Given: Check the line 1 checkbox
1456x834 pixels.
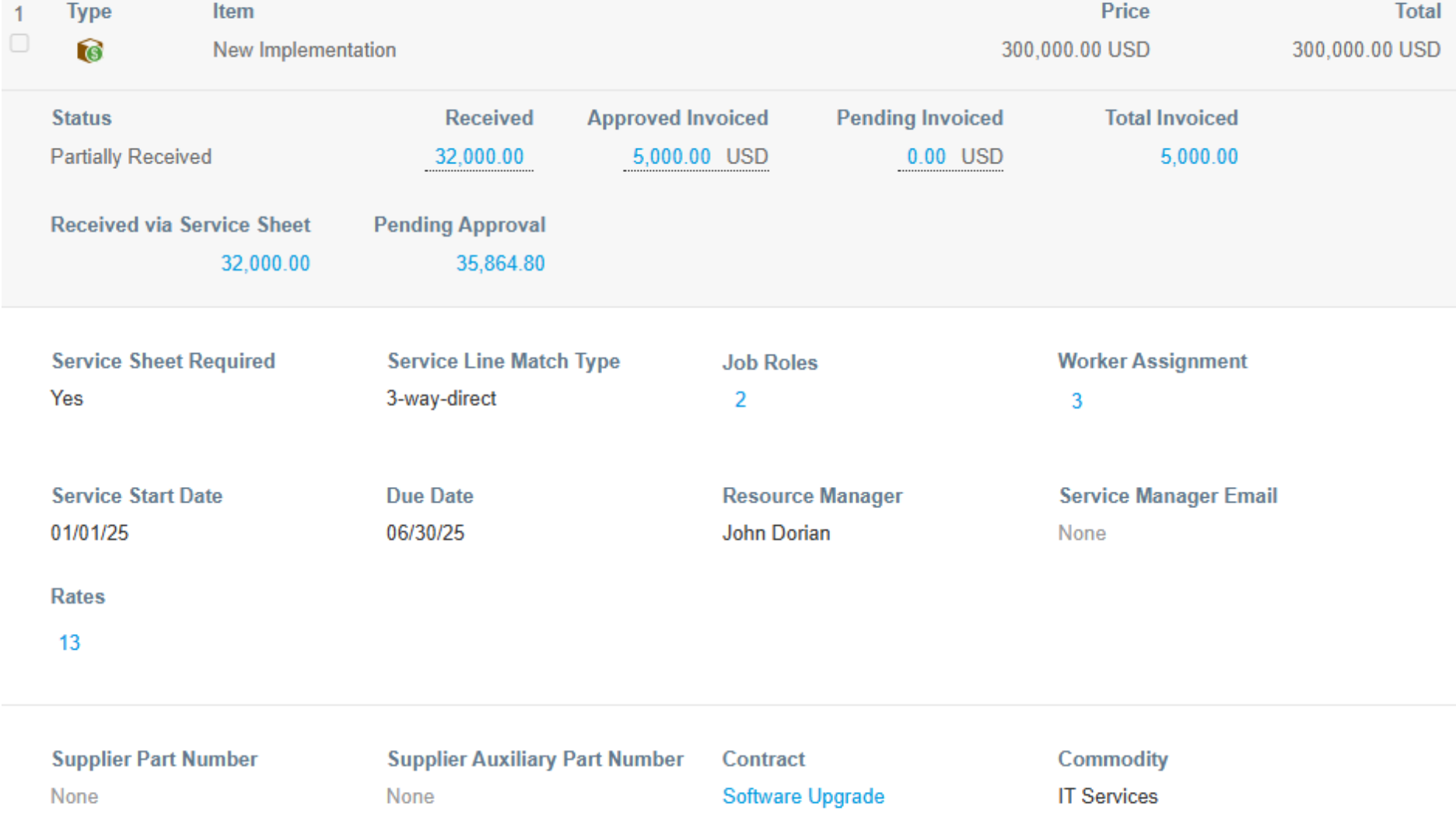Looking at the screenshot, I should [x=19, y=43].
